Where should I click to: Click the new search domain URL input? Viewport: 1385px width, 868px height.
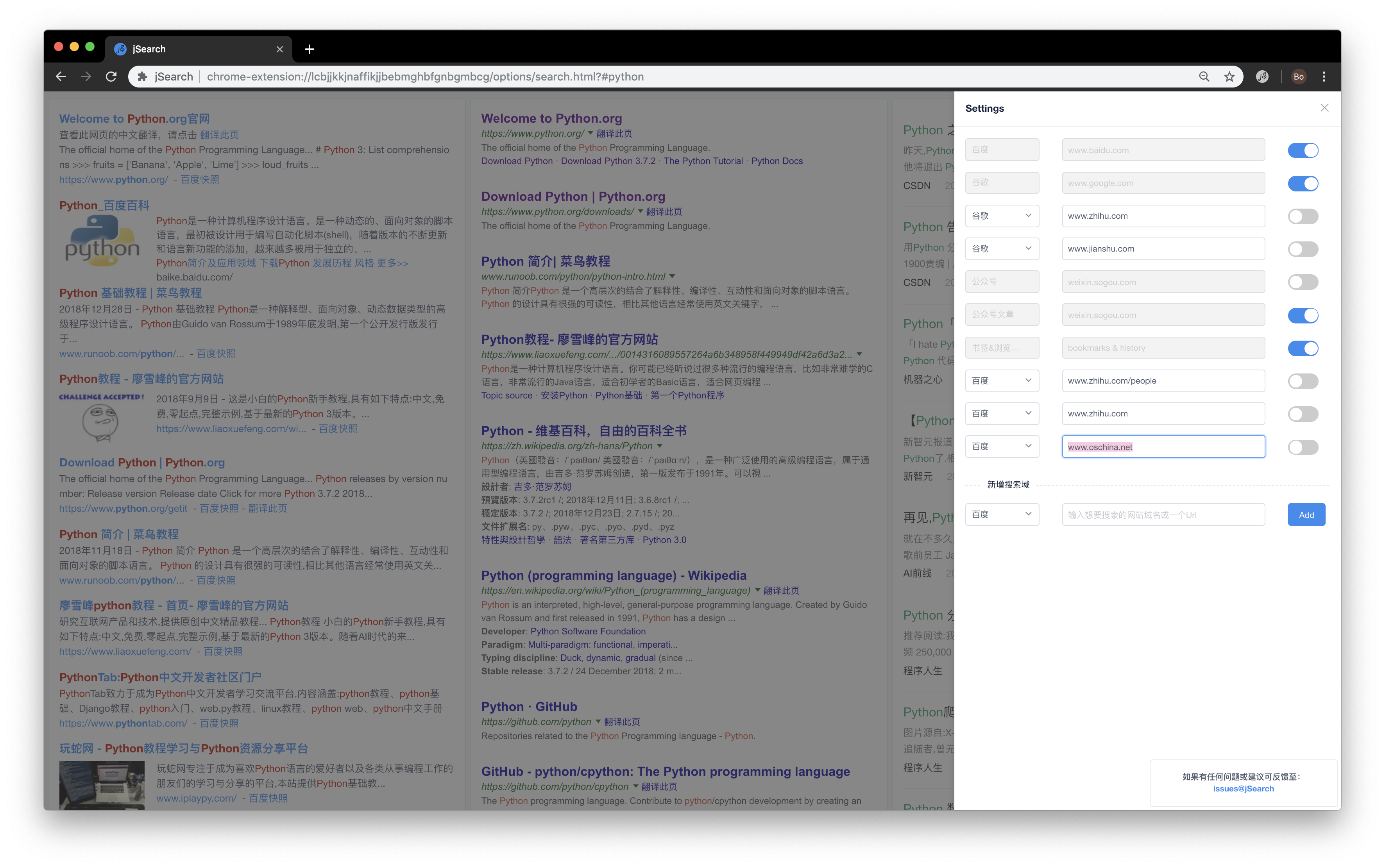(x=1163, y=515)
